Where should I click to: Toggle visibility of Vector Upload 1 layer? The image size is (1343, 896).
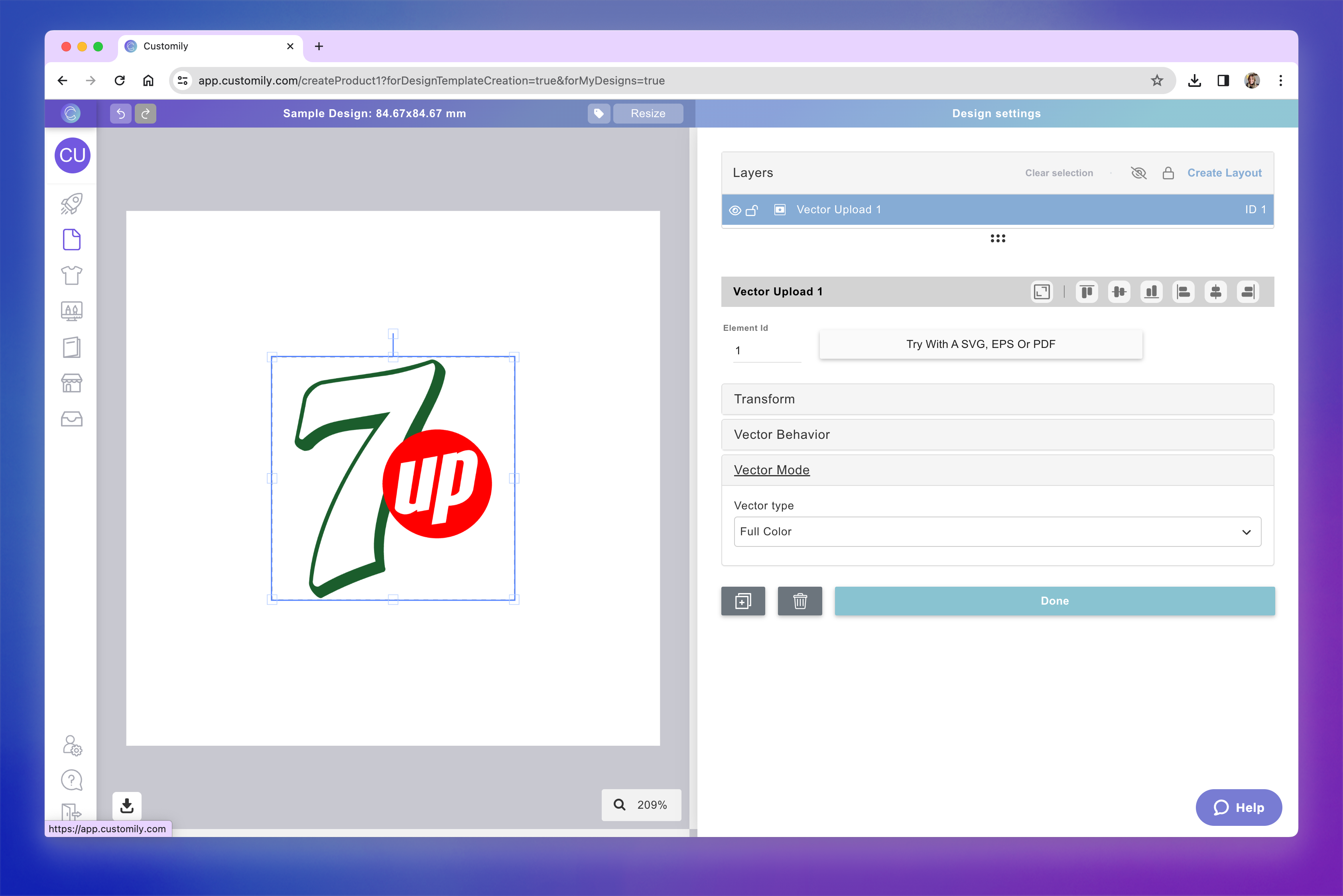point(735,210)
